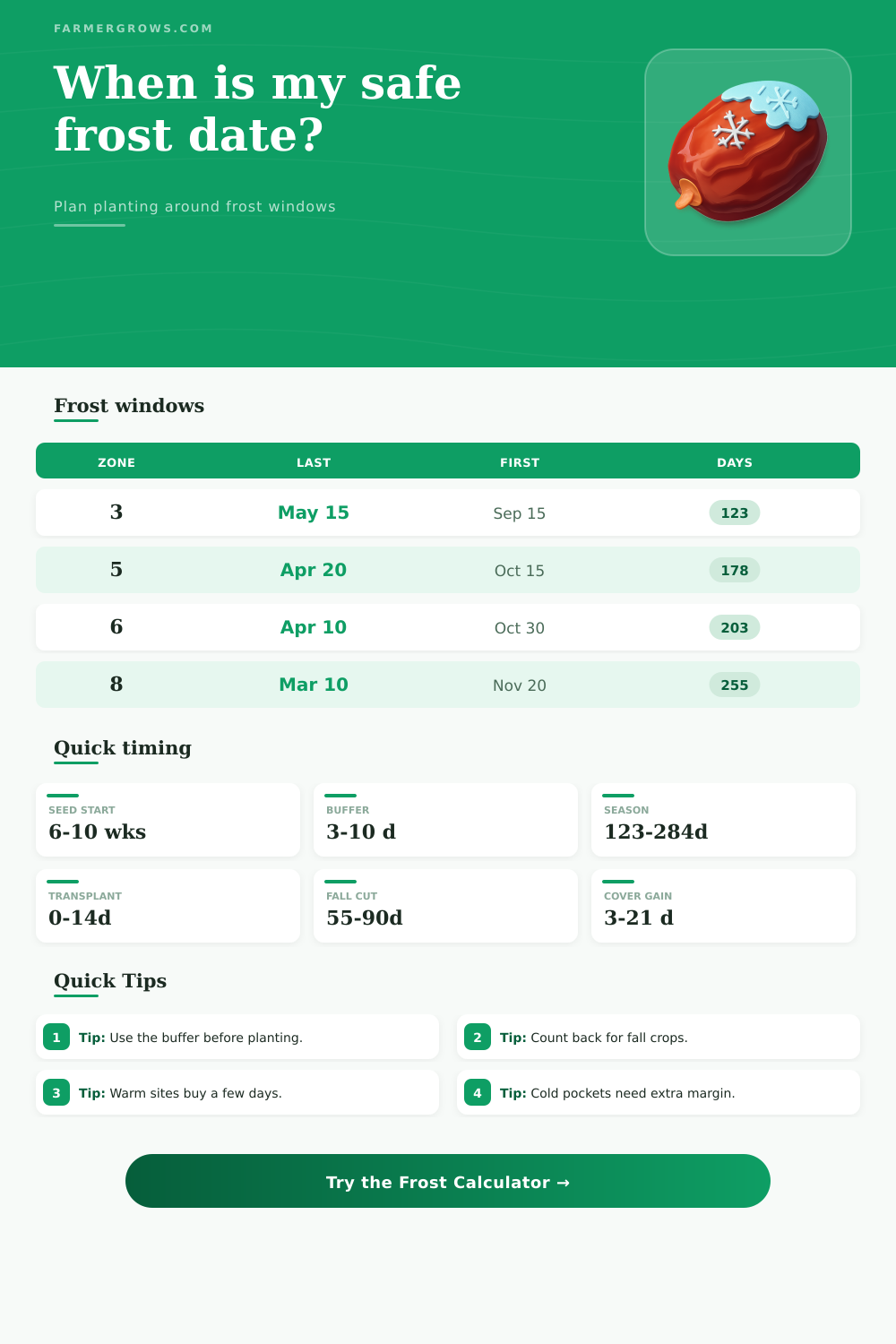The height and width of the screenshot is (1344, 896).
Task: Select the Oct 15 first frost cell
Action: [520, 571]
